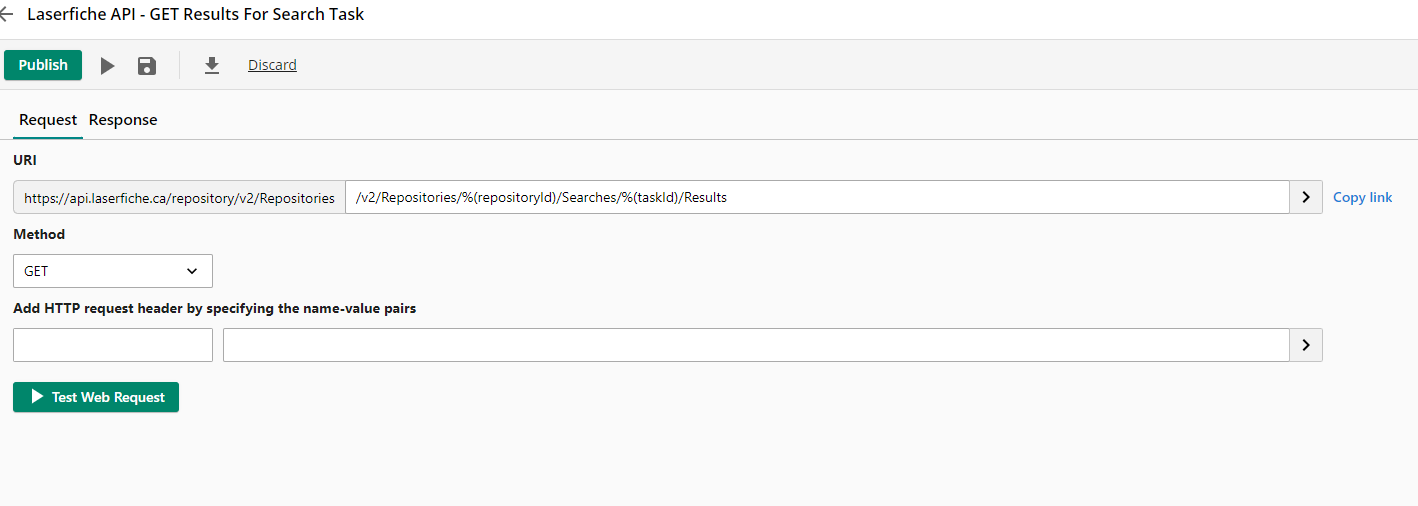The height and width of the screenshot is (506, 1418).
Task: Click the Discard link
Action: [272, 65]
